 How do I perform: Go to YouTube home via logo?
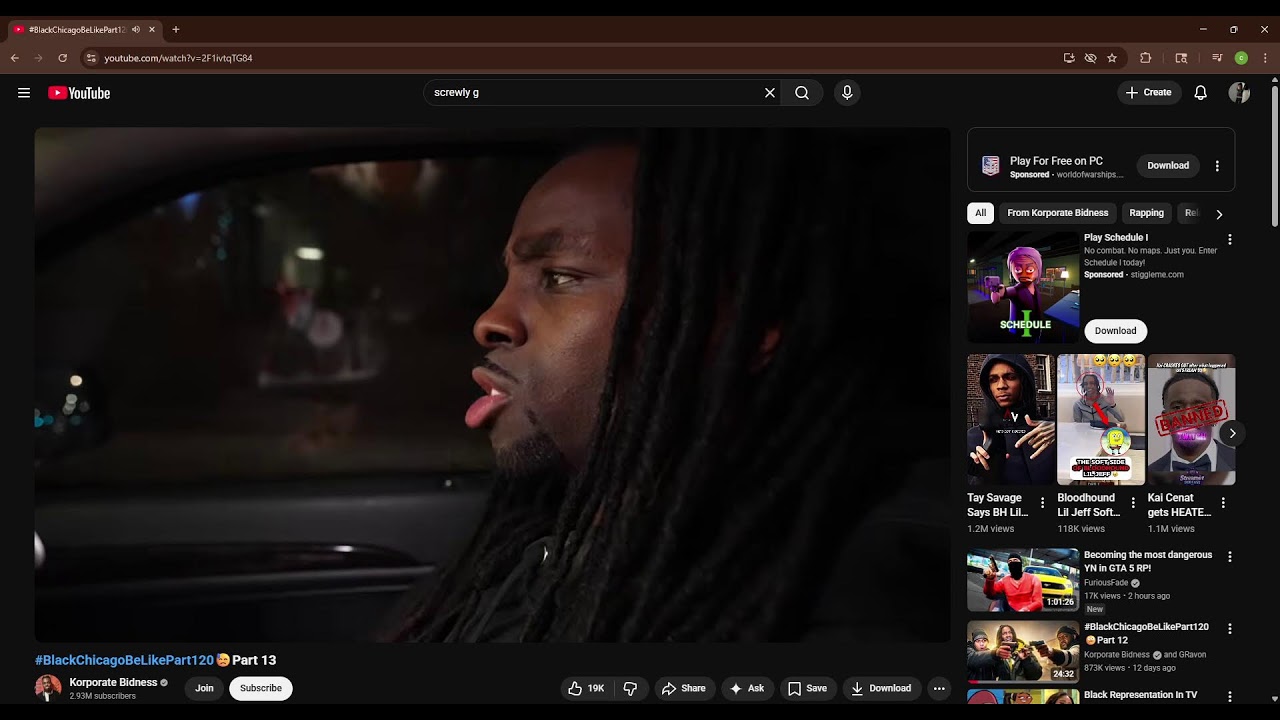(x=79, y=93)
